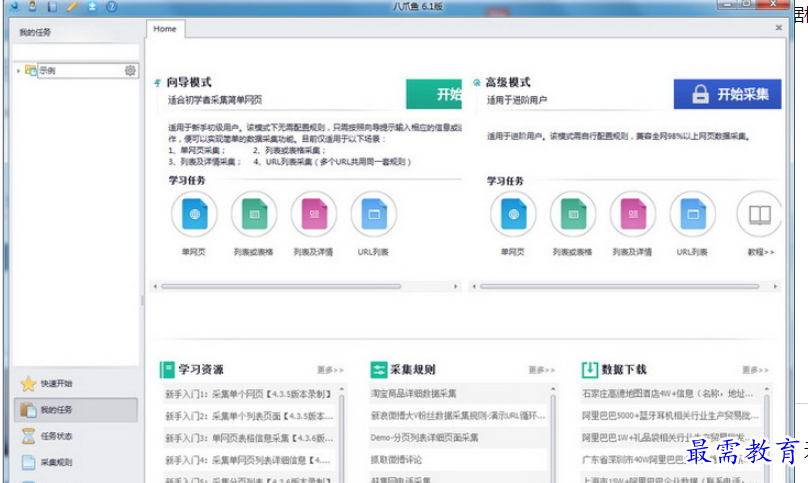Viewport: 808px width, 483px height.
Task: Open 单网页 learning task under 高级模式
Action: point(513,214)
